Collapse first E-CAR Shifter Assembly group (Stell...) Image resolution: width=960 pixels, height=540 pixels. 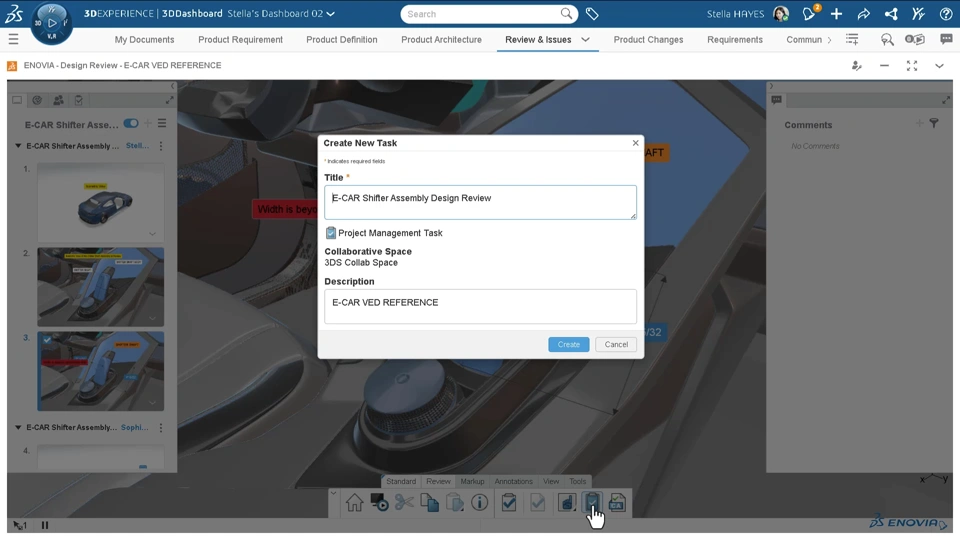click(x=18, y=146)
